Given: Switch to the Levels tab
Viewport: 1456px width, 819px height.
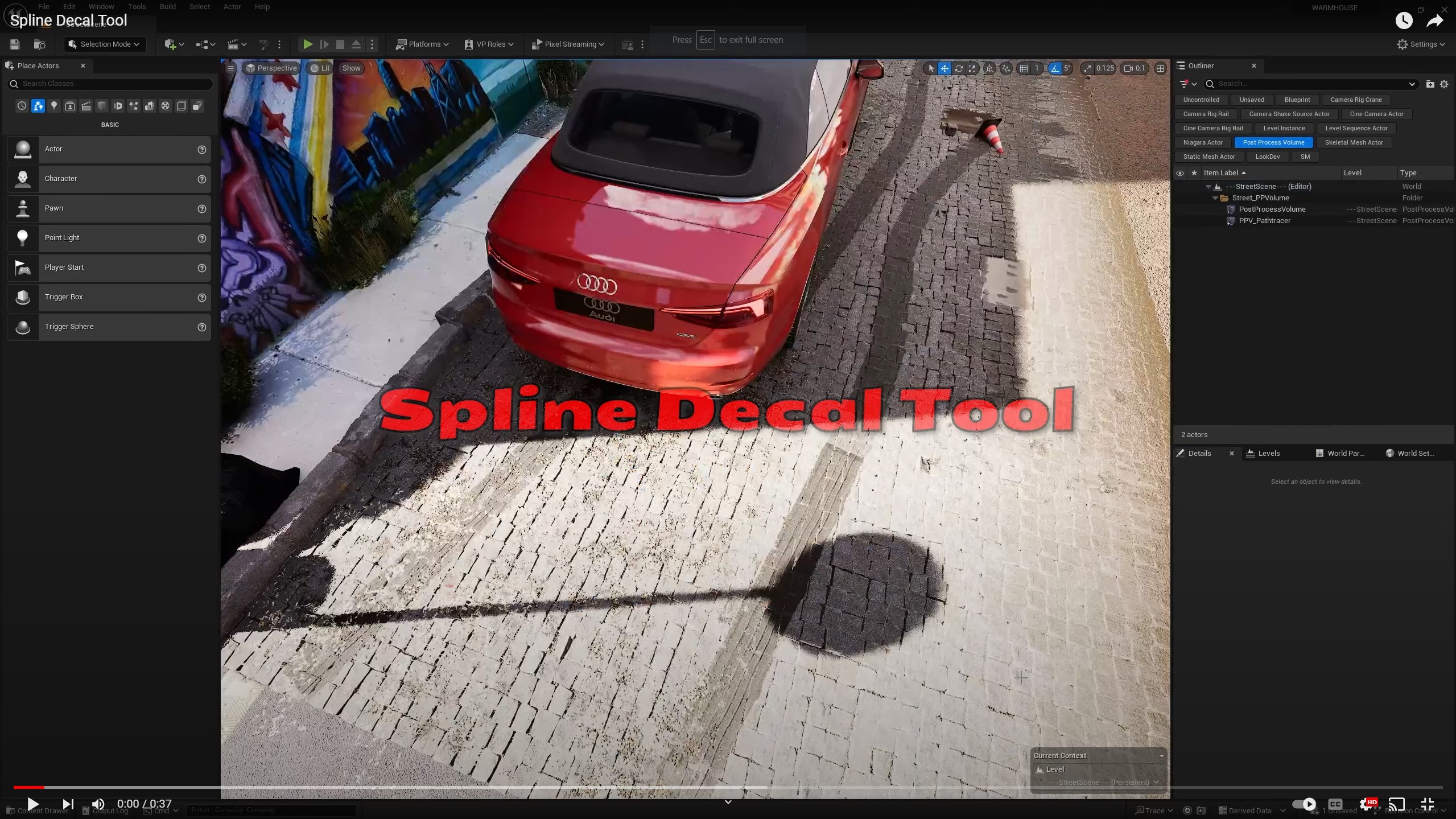Looking at the screenshot, I should 1268,453.
